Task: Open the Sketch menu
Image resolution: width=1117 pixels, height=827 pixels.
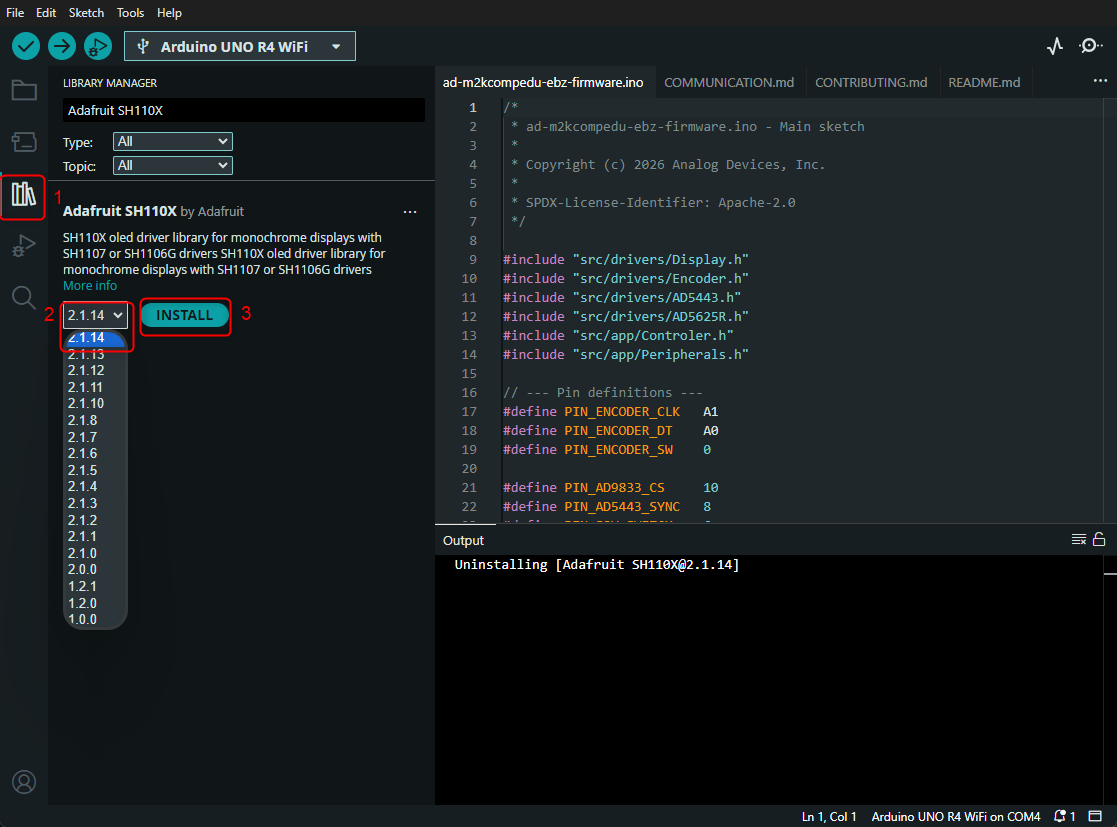Action: click(x=86, y=13)
